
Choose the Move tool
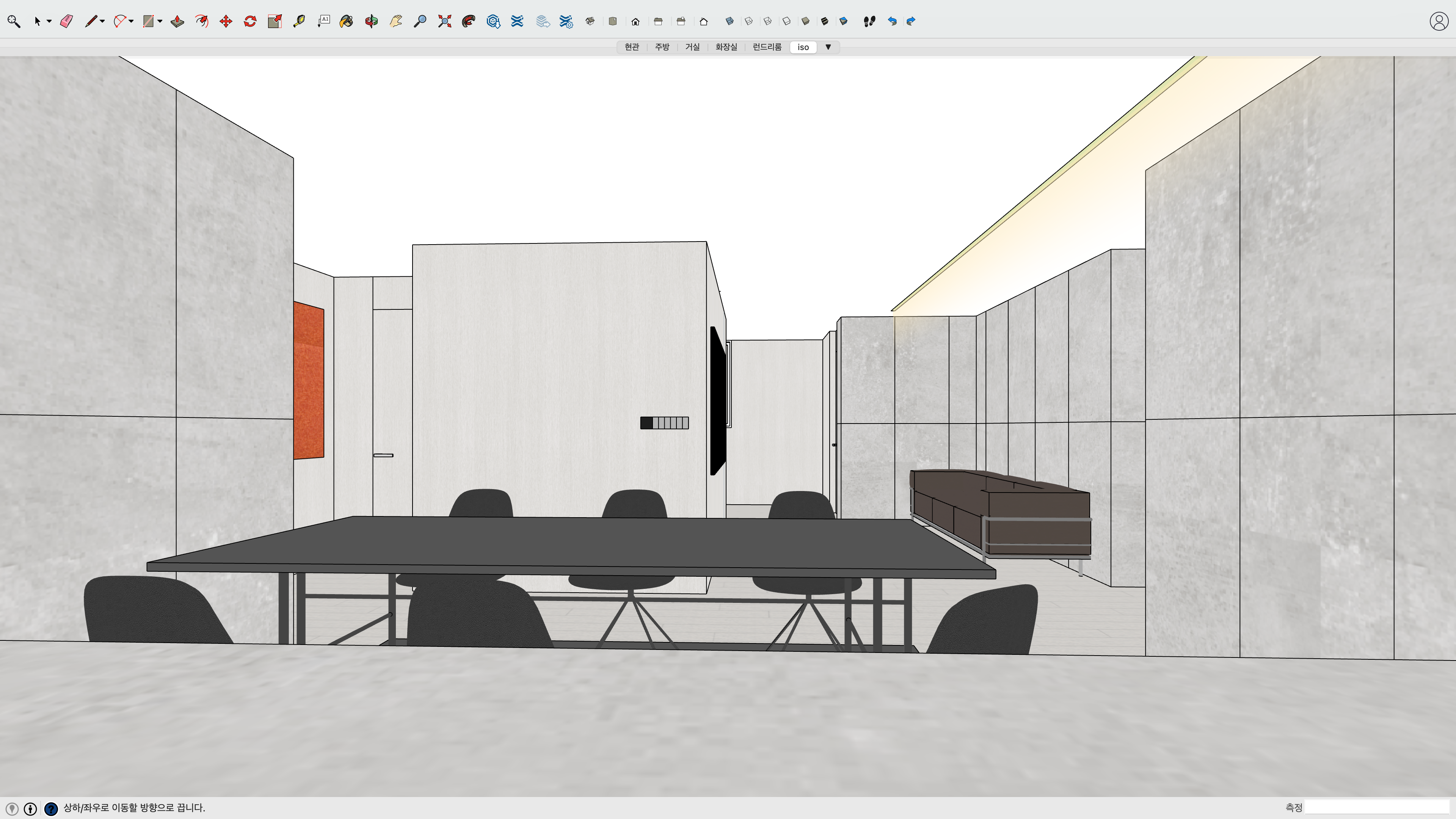[x=226, y=22]
